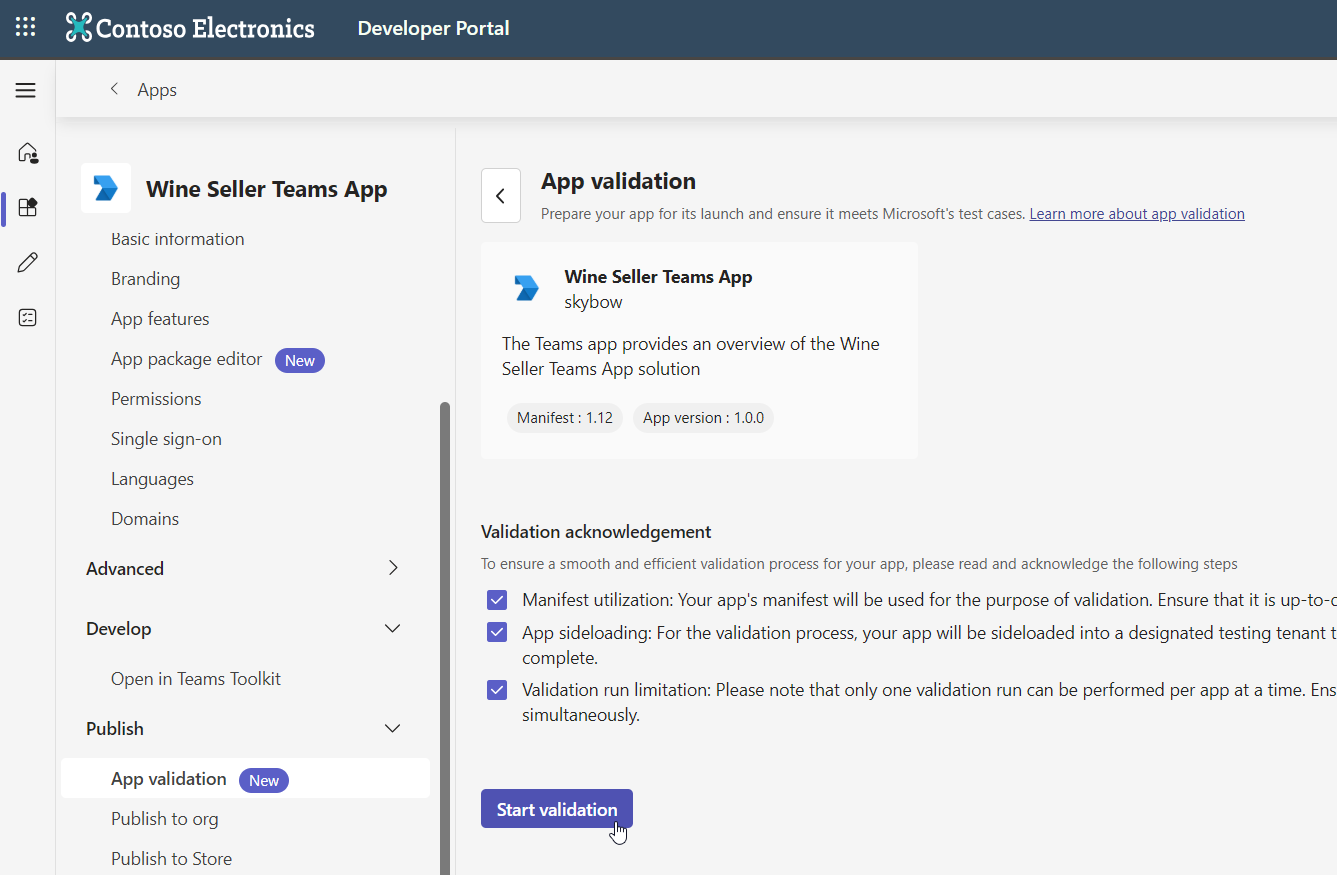Open the checklist icon in side rail
The height and width of the screenshot is (875, 1337).
(28, 318)
